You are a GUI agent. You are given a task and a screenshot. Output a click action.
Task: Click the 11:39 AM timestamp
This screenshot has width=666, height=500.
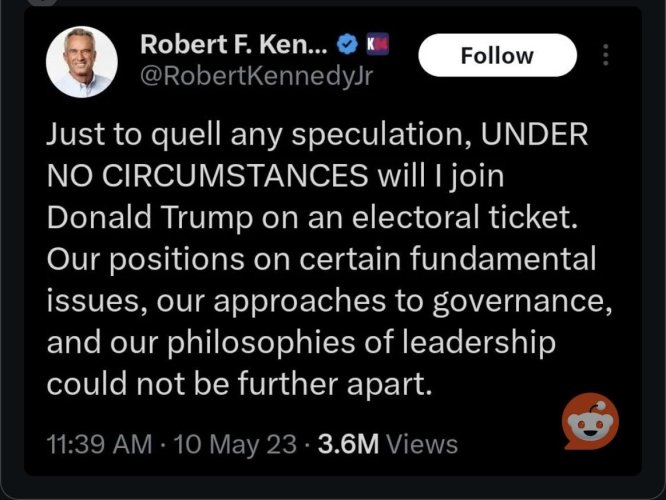(x=99, y=444)
